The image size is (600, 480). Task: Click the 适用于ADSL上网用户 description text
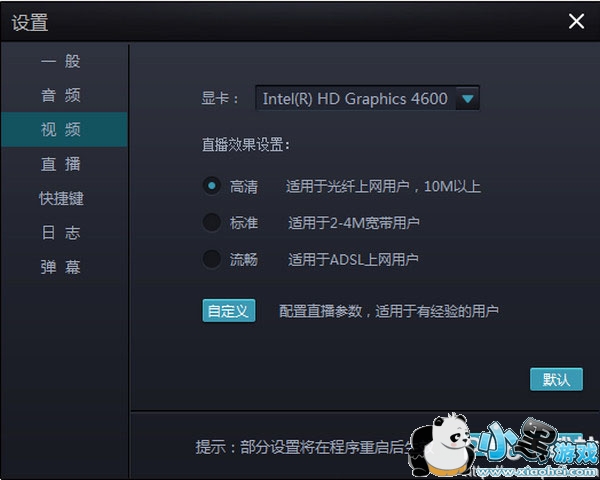click(353, 260)
